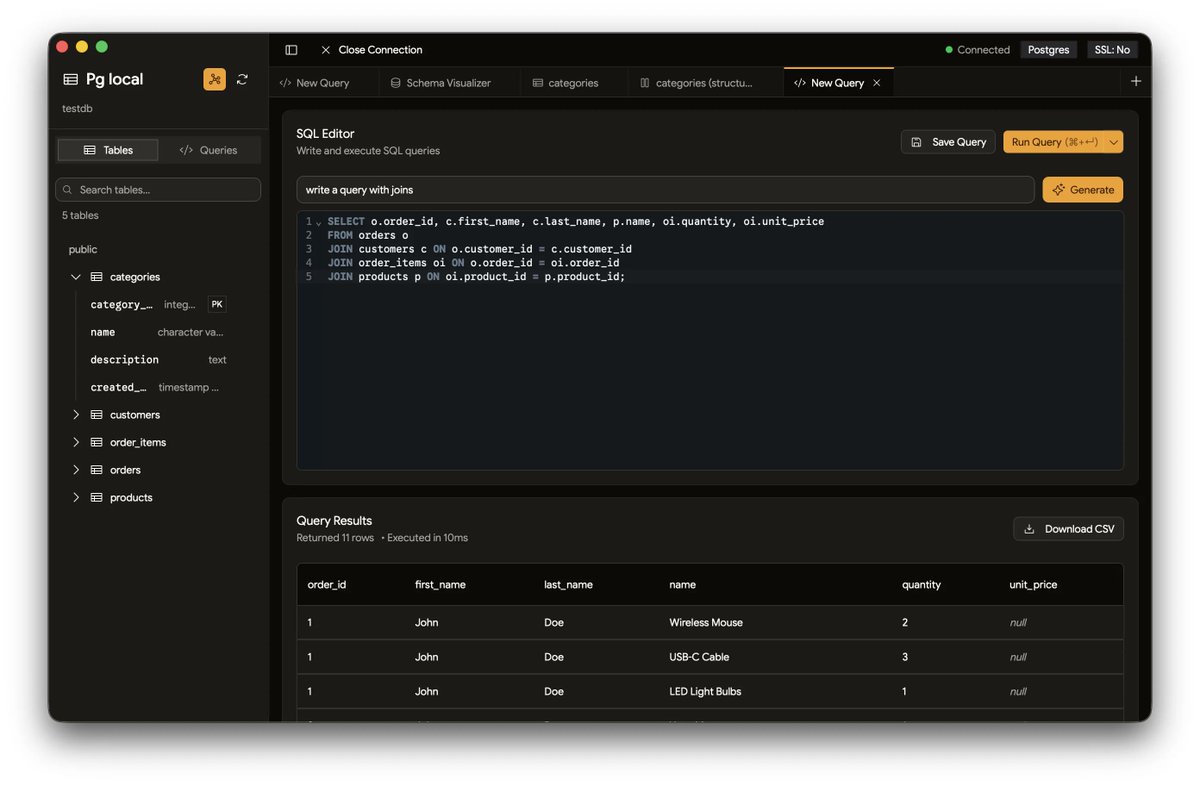
Task: Click the table icon beside orders
Action: [x=97, y=470]
